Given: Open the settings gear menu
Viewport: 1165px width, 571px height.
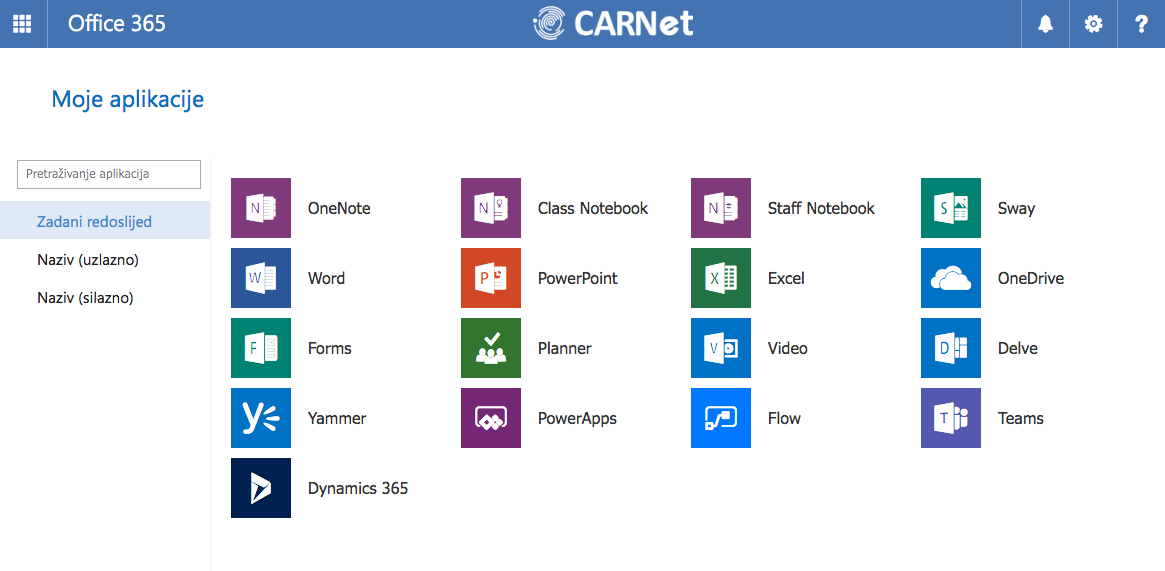Looking at the screenshot, I should pyautogui.click(x=1093, y=24).
